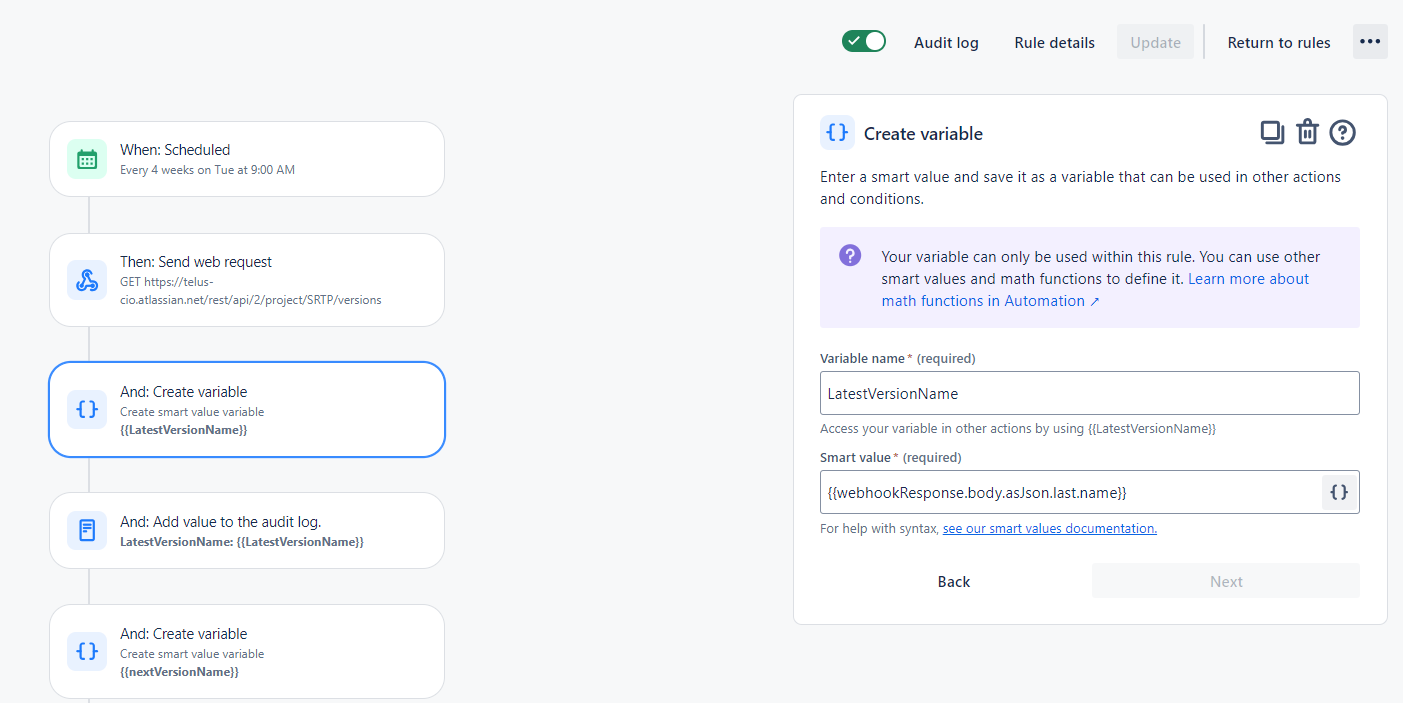This screenshot has width=1403, height=703.
Task: Open help via question mark icon
Action: (1342, 132)
